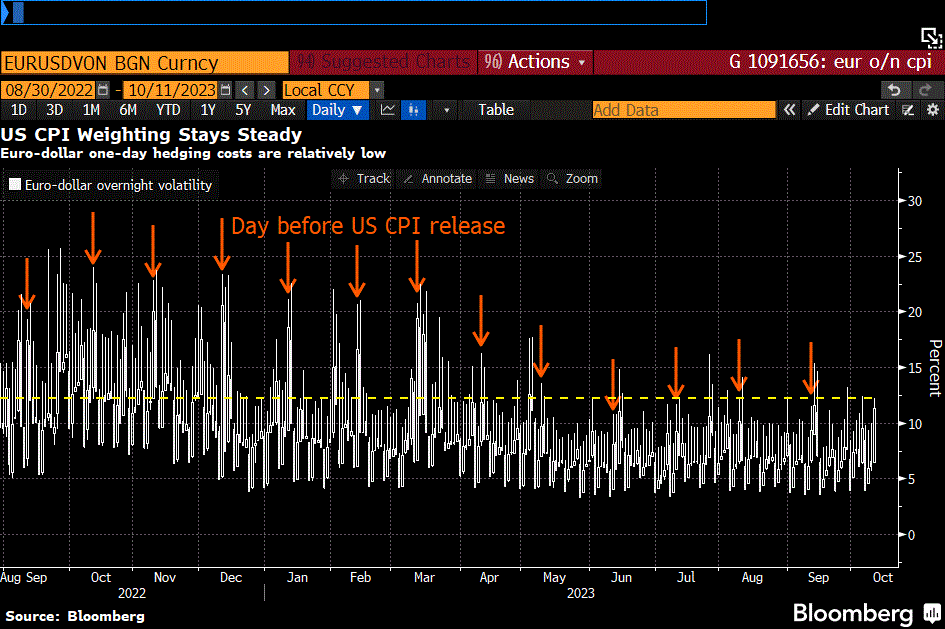Open Suggested Charts
This screenshot has height=629, width=945.
(x=384, y=62)
